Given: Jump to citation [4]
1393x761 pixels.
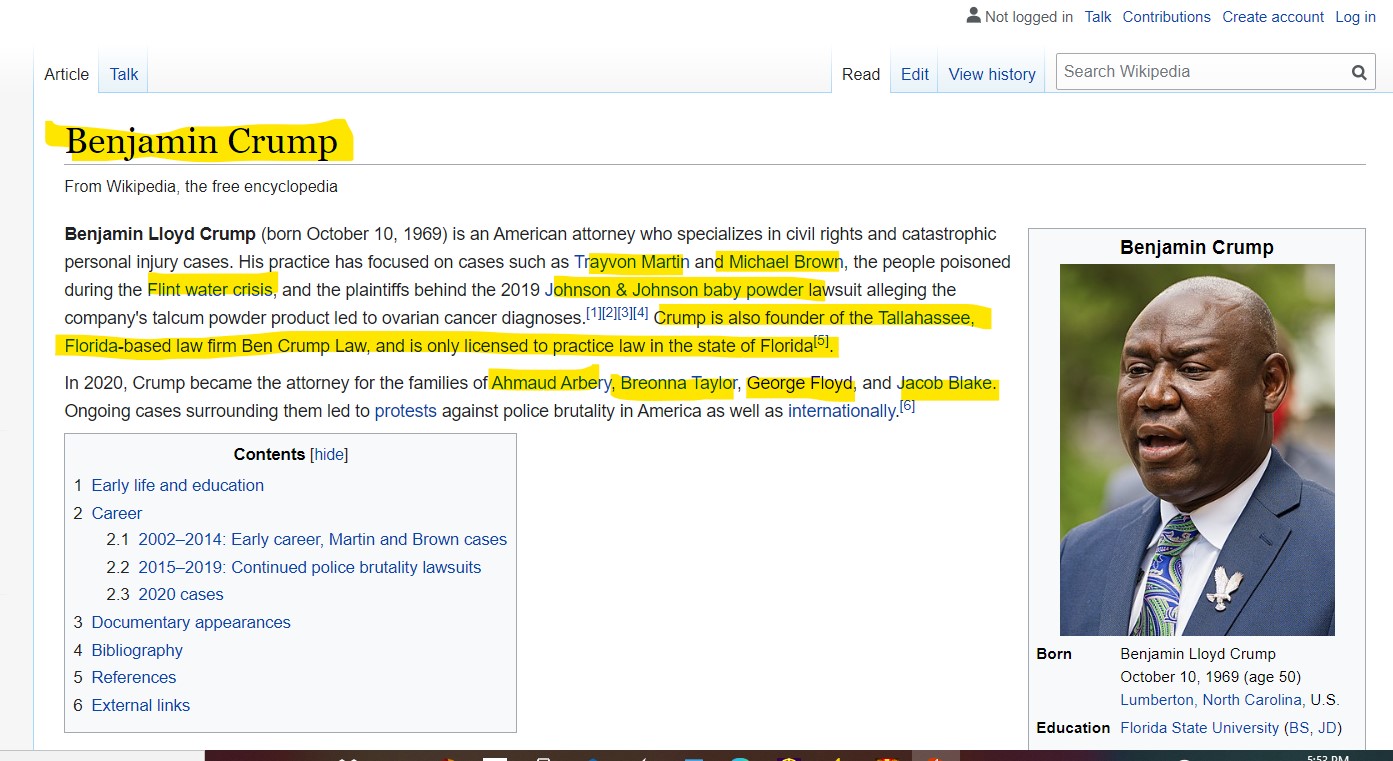Looking at the screenshot, I should pos(641,313).
